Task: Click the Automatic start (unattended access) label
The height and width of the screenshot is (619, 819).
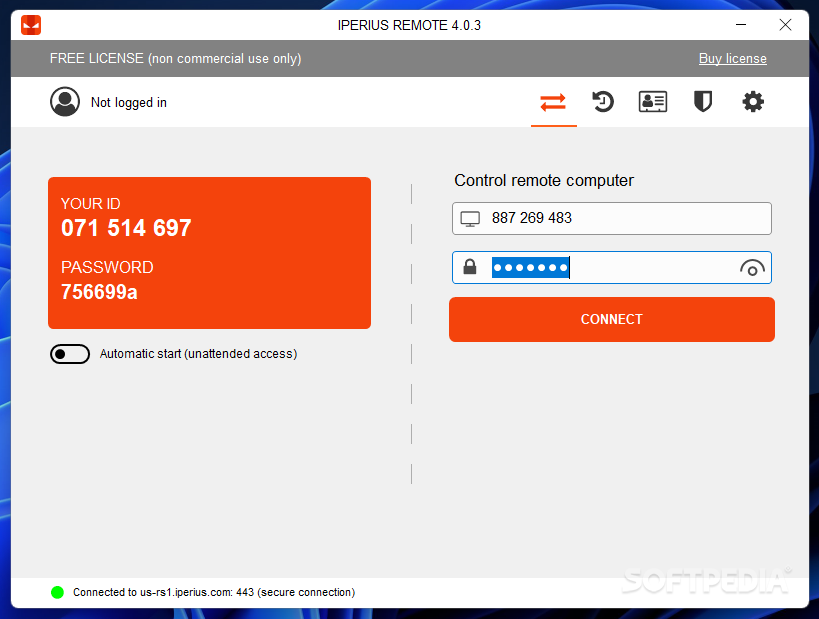Action: click(198, 354)
